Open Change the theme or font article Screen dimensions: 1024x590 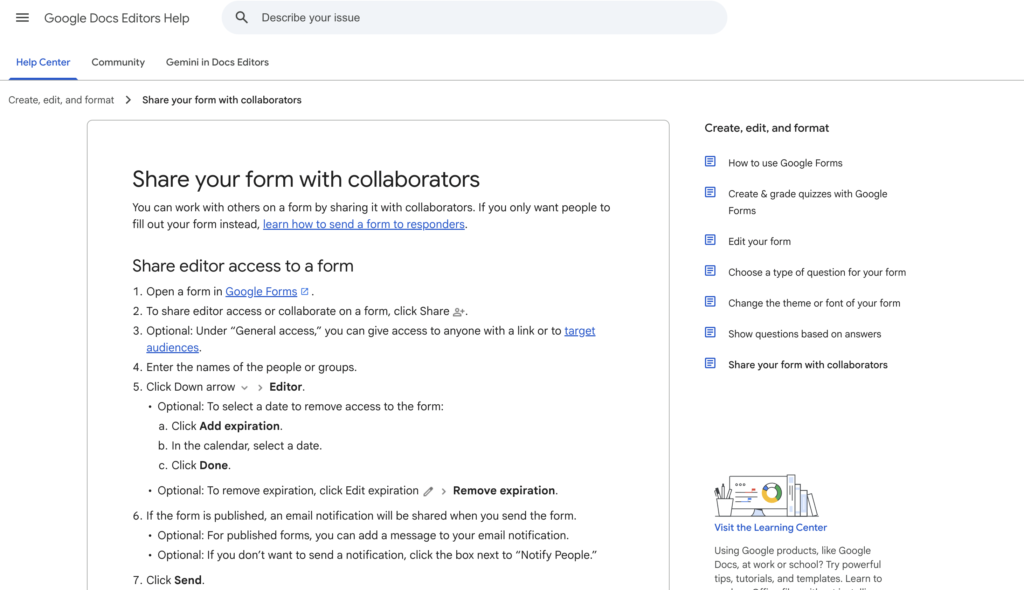tap(814, 303)
